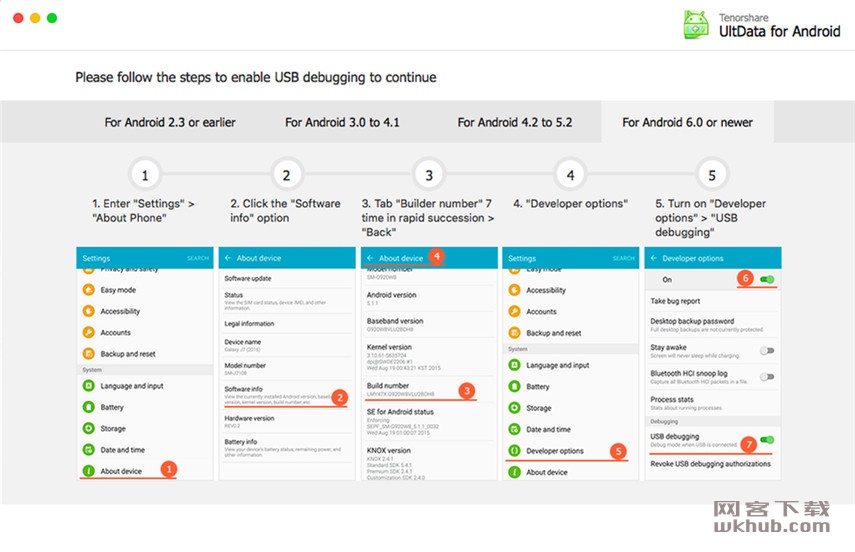Viewport: 855px width, 552px height.
Task: Click the Developer options icon in fourth screenshot
Action: tap(514, 451)
